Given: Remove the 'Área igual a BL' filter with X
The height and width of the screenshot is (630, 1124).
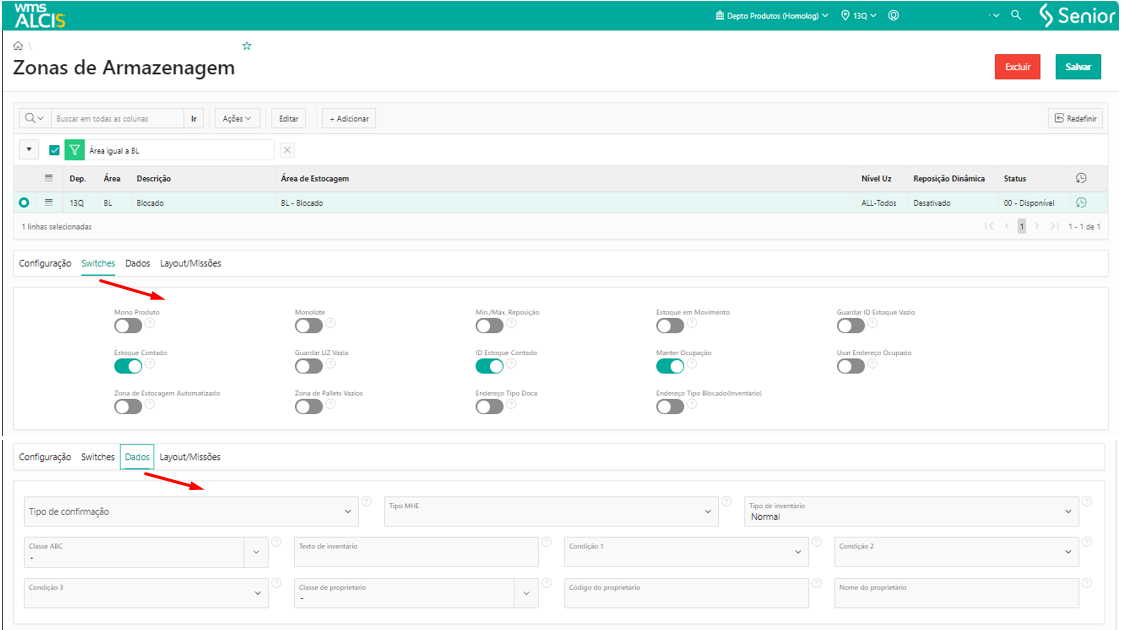Looking at the screenshot, I should pos(287,150).
